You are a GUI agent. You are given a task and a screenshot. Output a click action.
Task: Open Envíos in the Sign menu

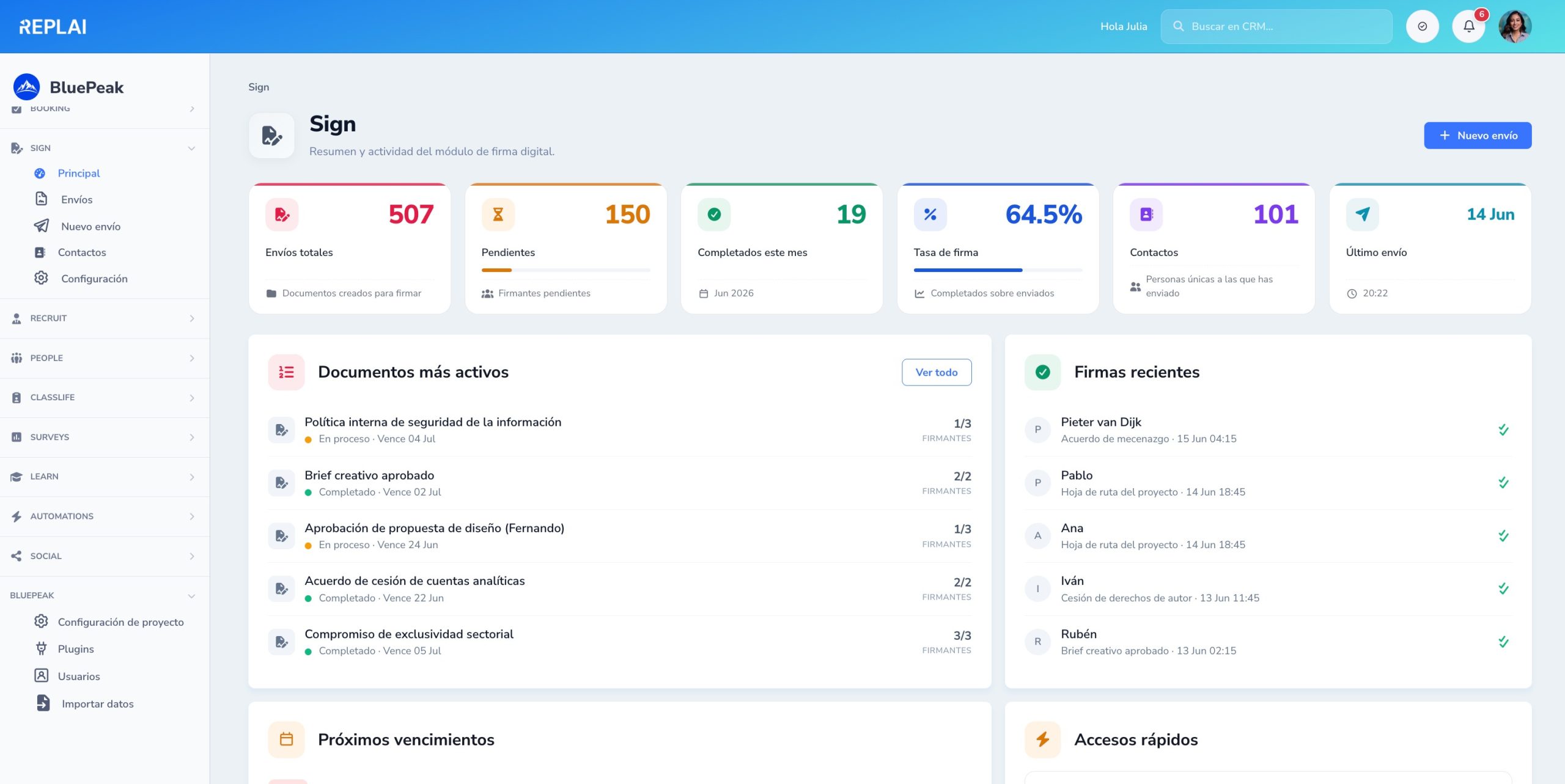coord(76,199)
